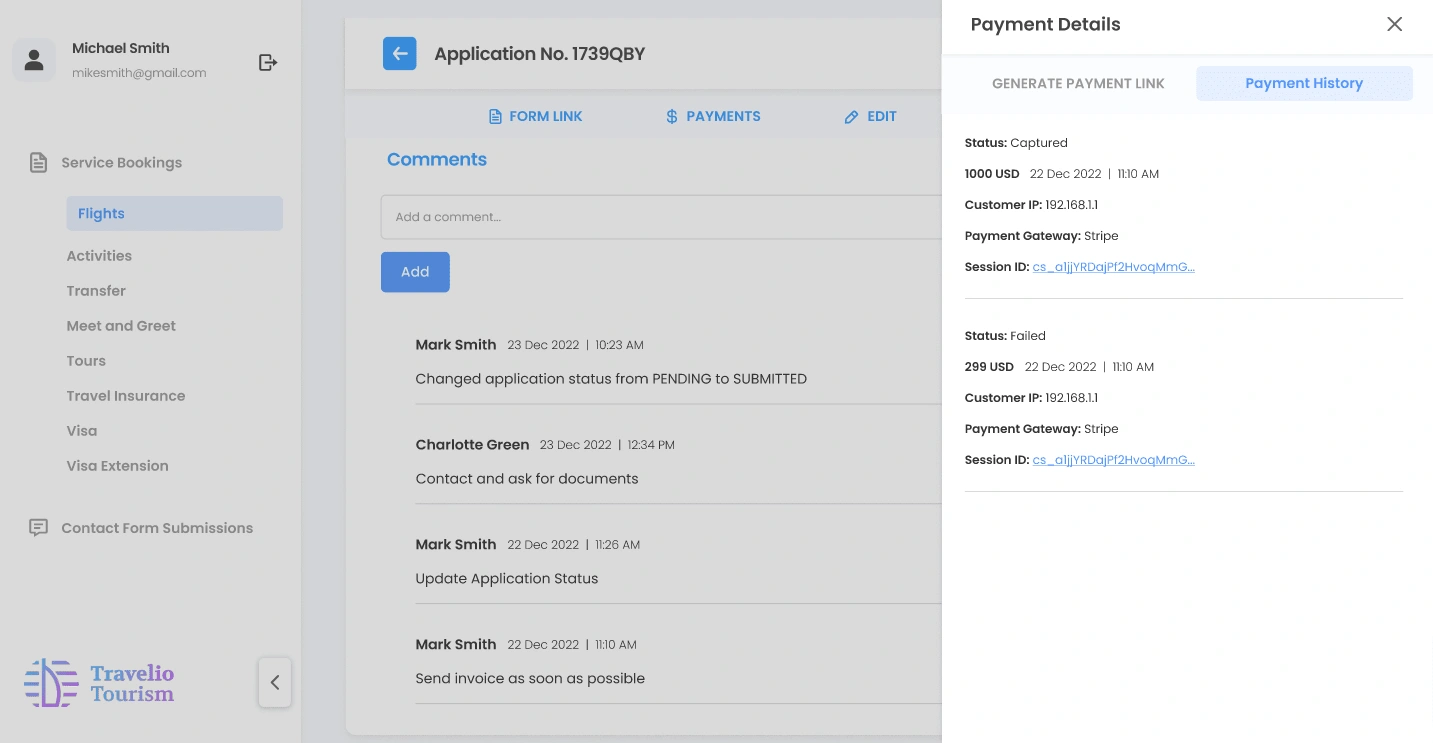This screenshot has width=1433, height=743.
Task: Click the Contact Form Submissions chat icon
Action: point(38,528)
